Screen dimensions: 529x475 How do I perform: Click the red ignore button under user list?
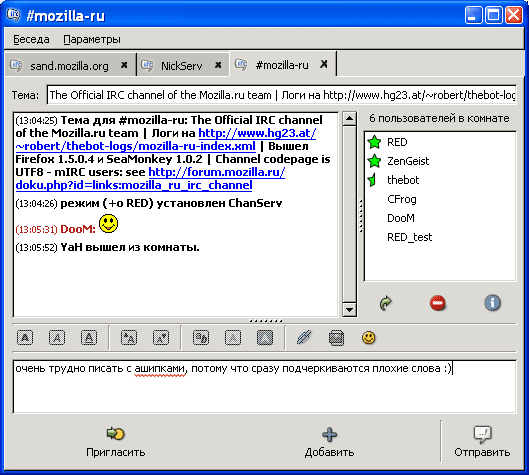coord(438,303)
